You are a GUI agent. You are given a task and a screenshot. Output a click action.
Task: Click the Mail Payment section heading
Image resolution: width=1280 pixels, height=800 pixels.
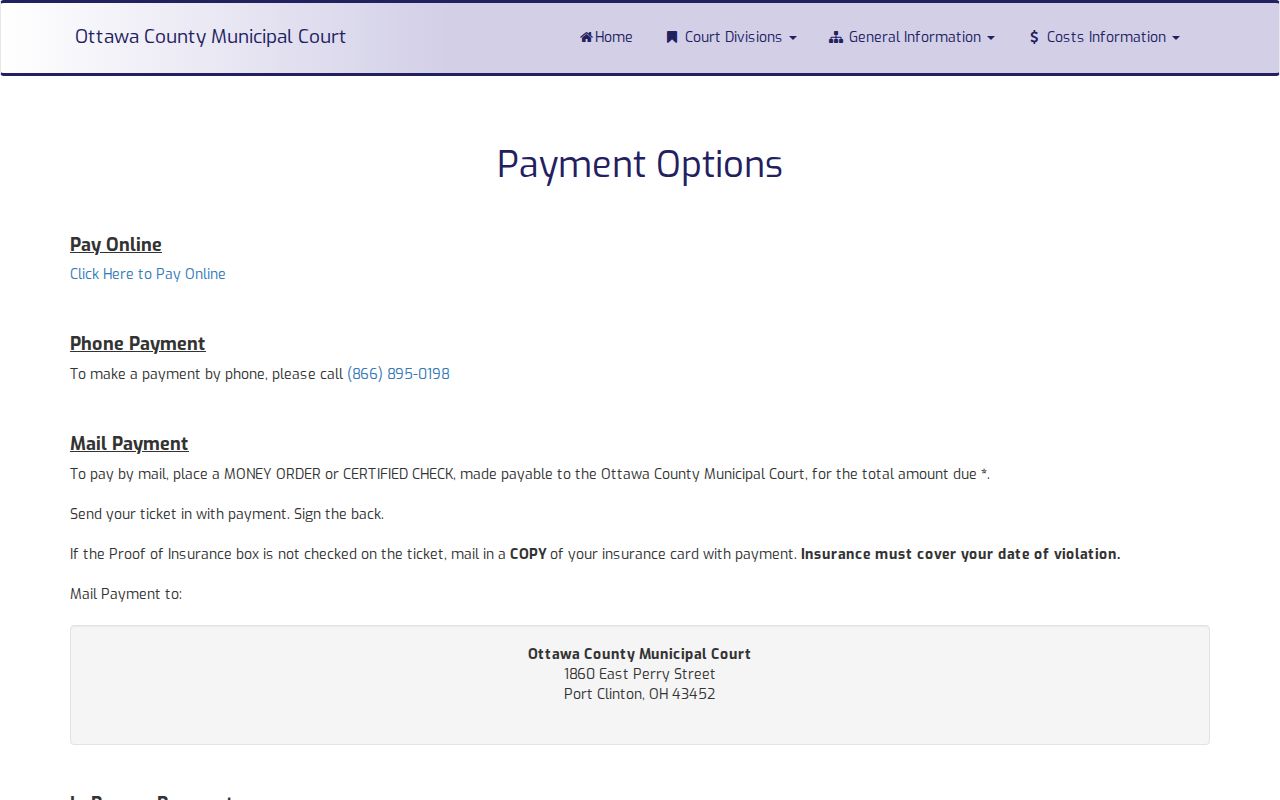pyautogui.click(x=129, y=444)
